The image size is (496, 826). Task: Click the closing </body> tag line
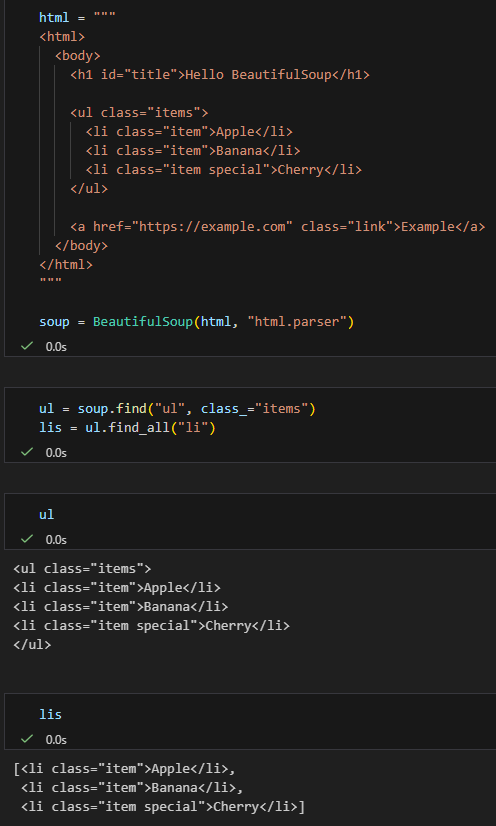tap(81, 245)
